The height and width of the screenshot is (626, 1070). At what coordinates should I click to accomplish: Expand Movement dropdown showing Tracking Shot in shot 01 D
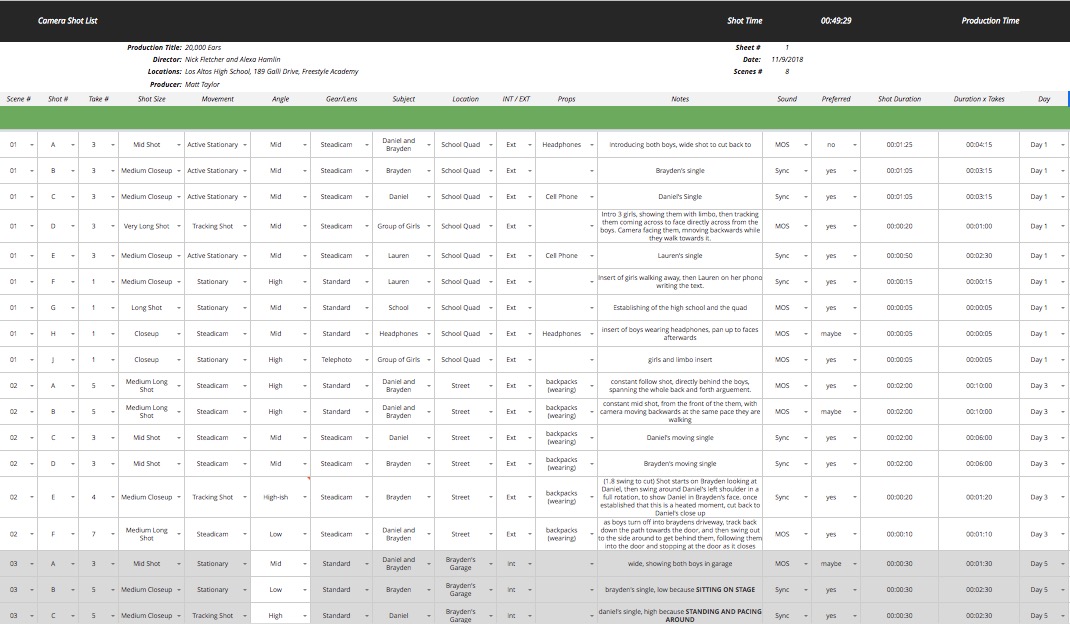pos(245,226)
